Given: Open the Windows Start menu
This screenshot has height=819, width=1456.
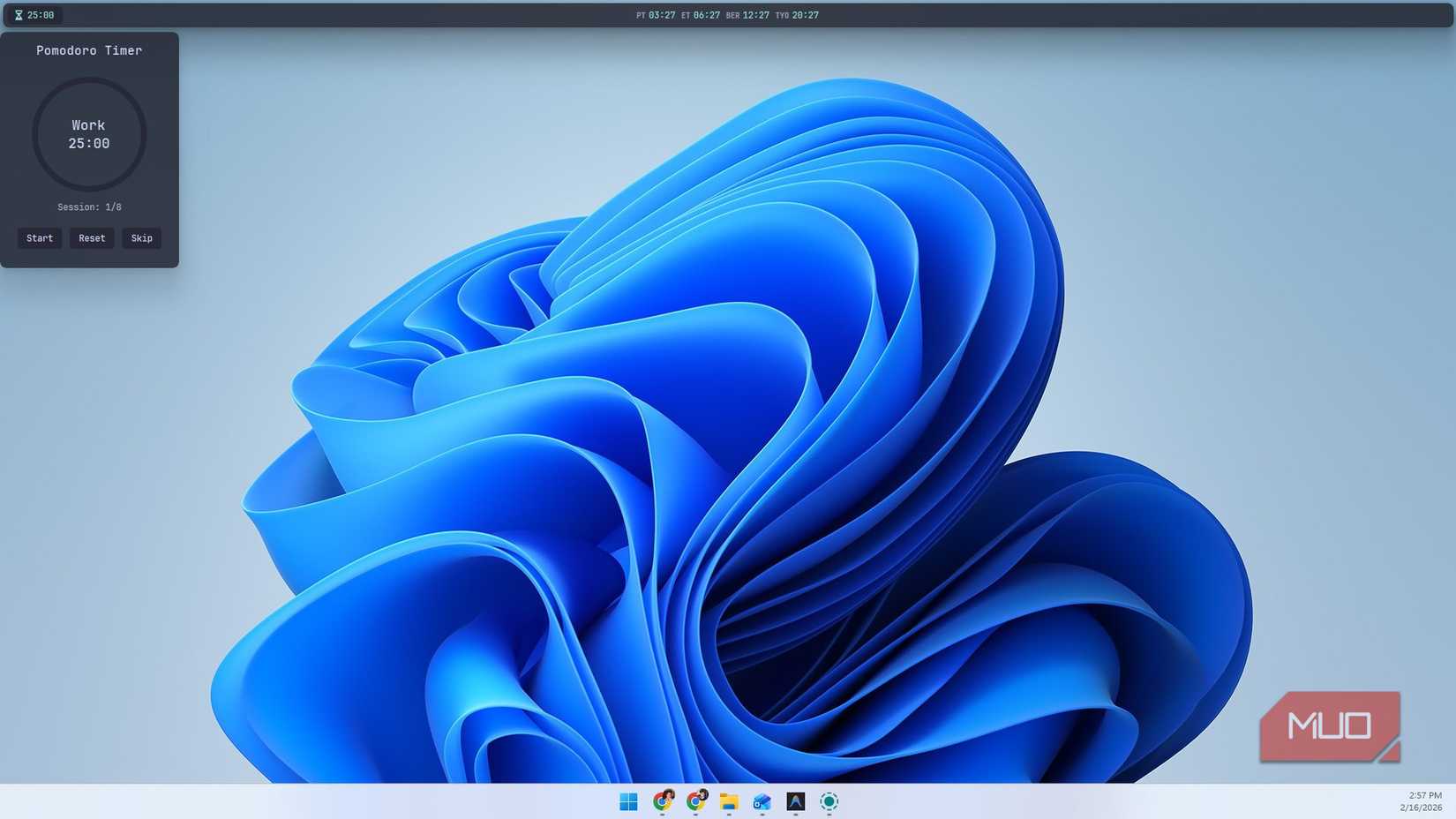Looking at the screenshot, I should point(628,801).
